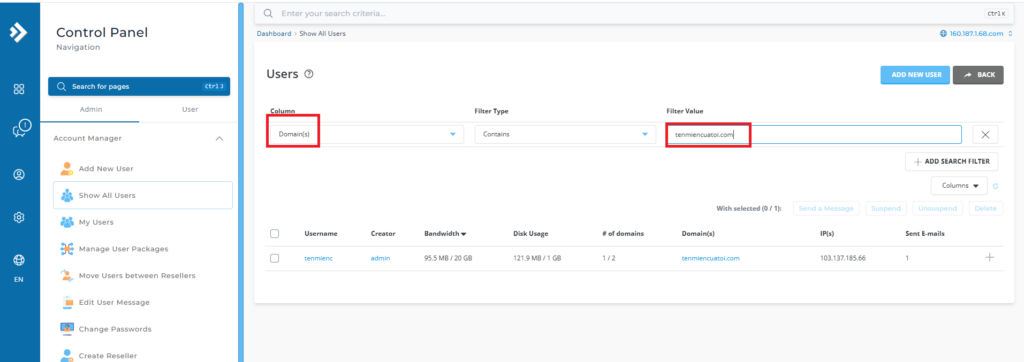This screenshot has height=362, width=1024.
Task: Click the Filter Value input field
Action: click(x=814, y=135)
